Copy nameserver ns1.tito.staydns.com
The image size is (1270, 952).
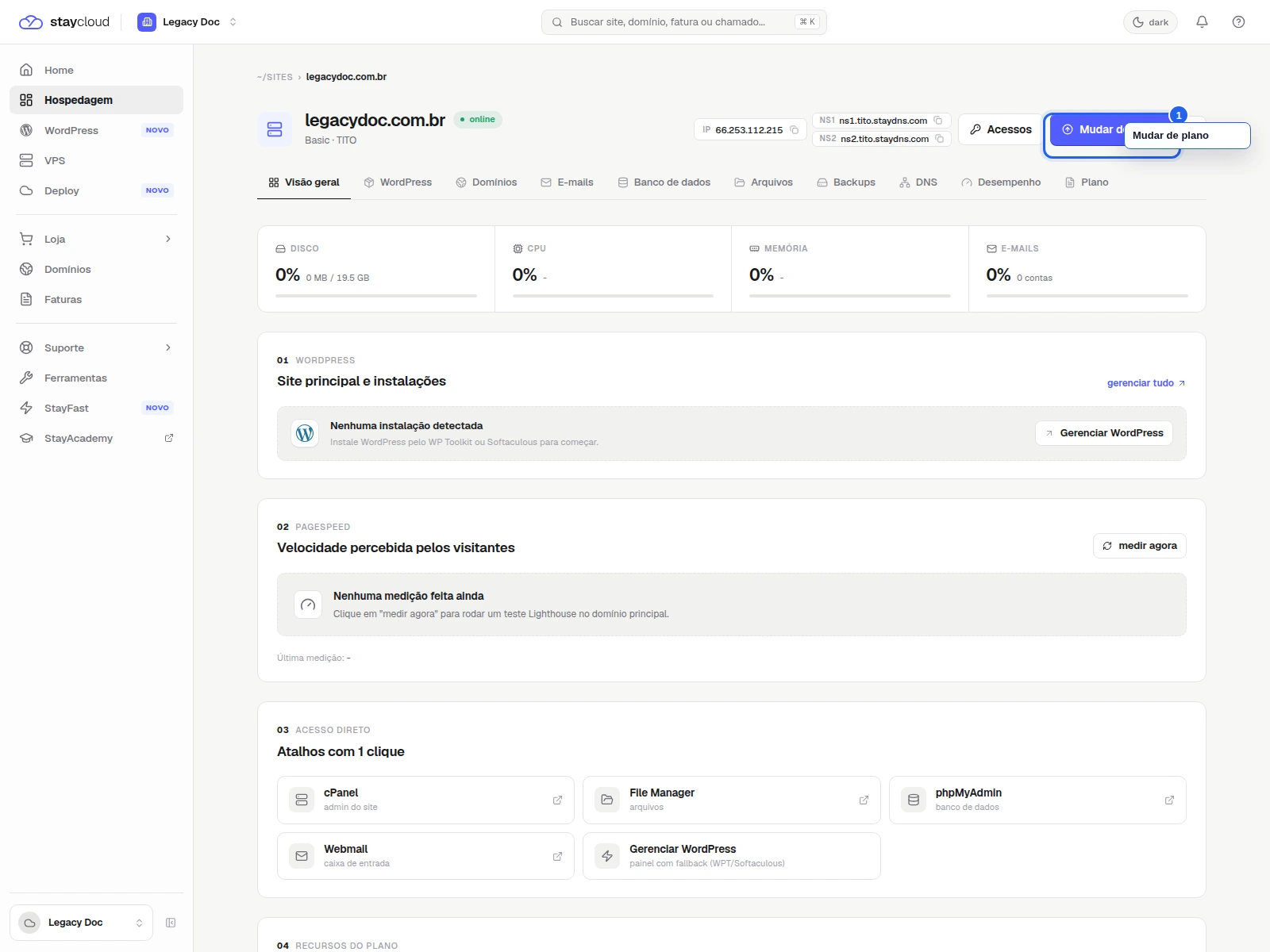[x=937, y=121]
